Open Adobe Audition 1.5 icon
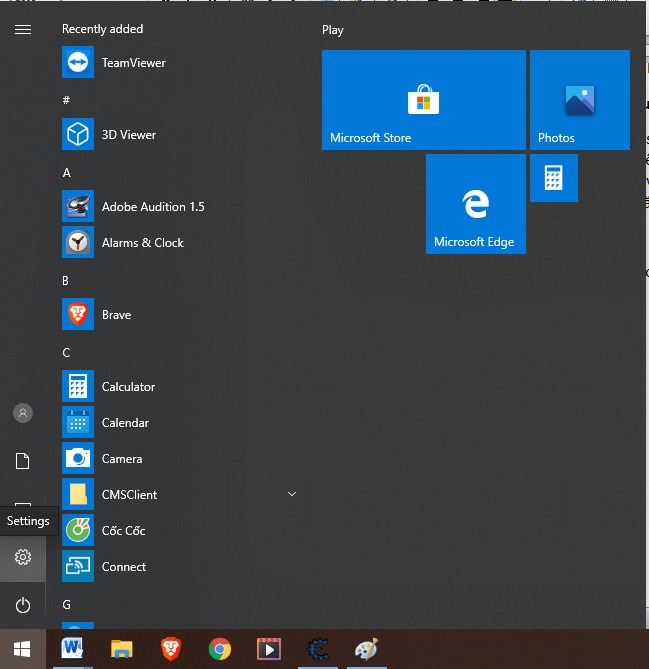 78,207
